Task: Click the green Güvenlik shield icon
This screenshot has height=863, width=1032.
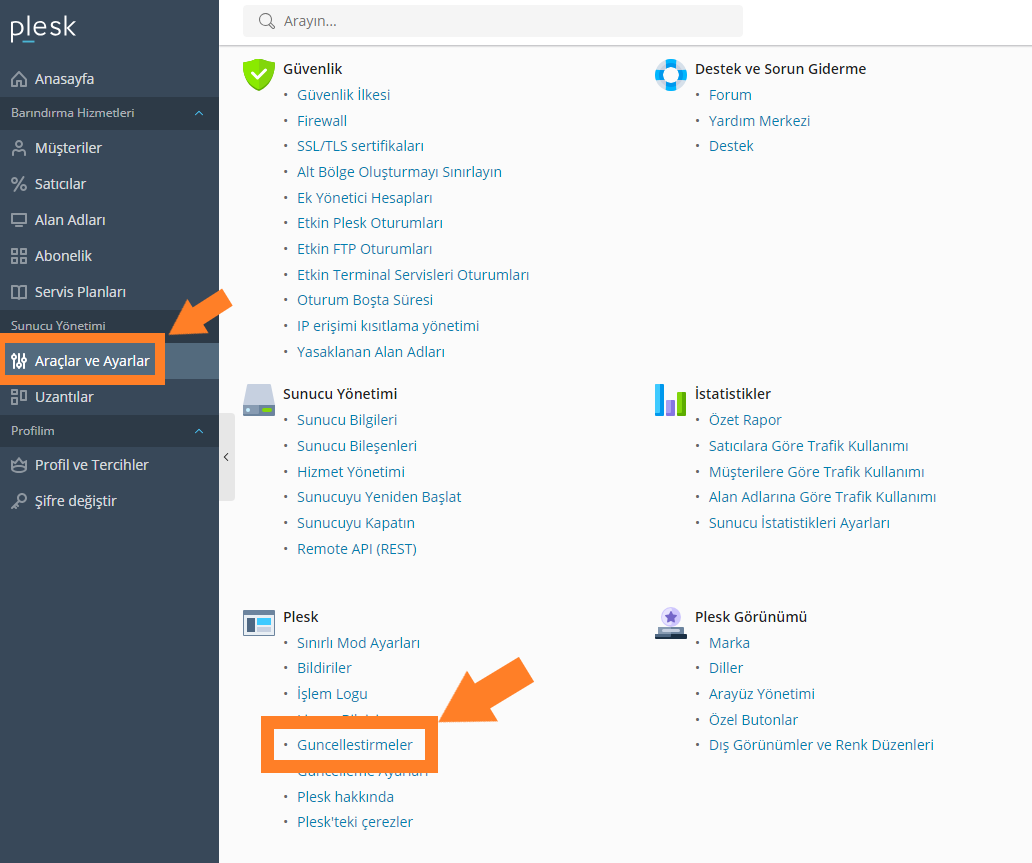Action: tap(259, 74)
